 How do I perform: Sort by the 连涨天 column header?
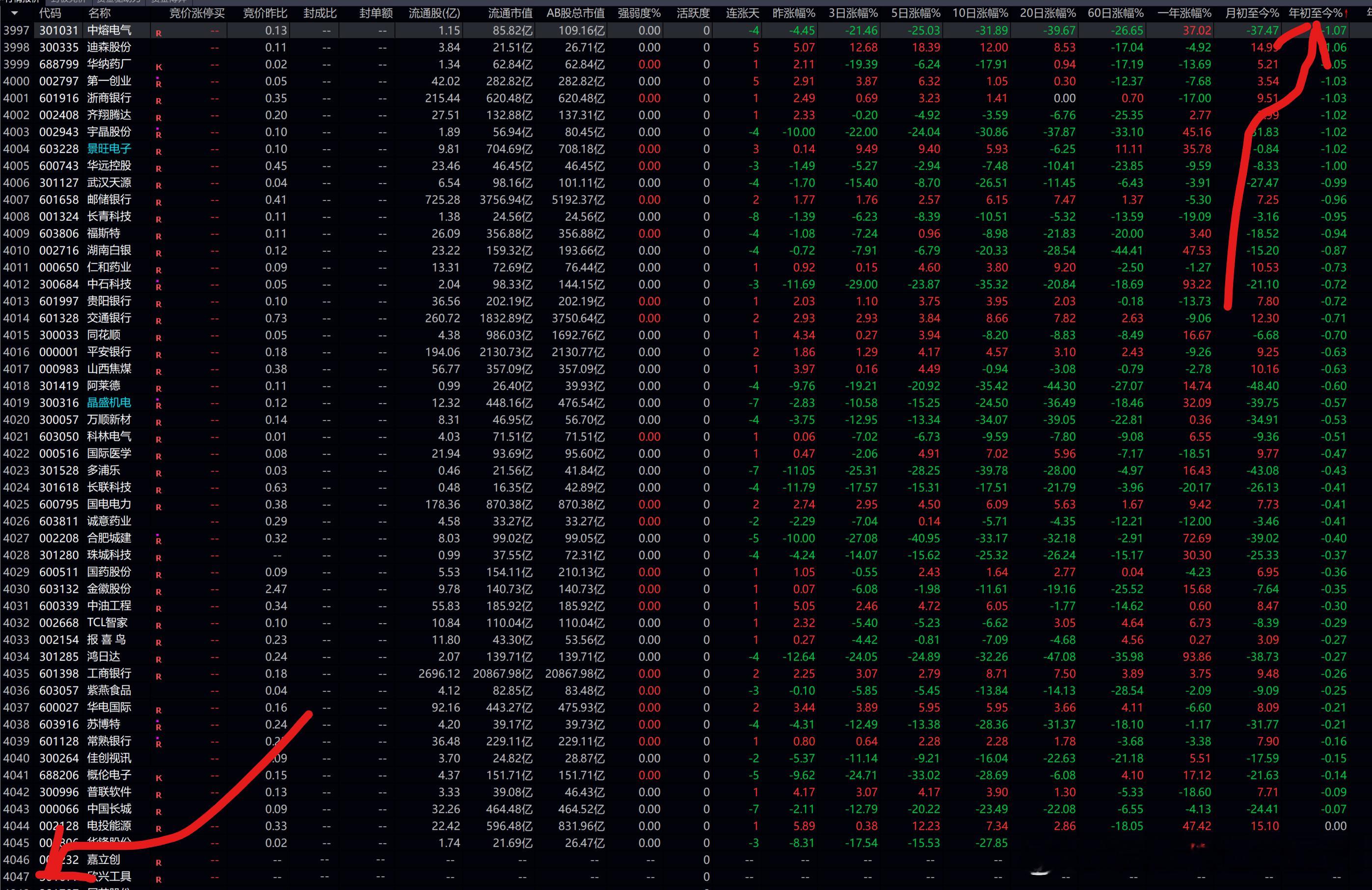pos(743,13)
